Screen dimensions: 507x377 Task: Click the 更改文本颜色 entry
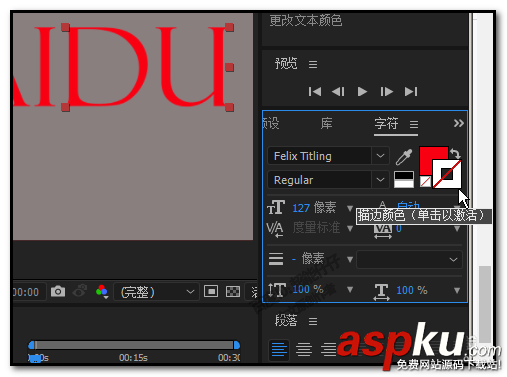pos(306,21)
